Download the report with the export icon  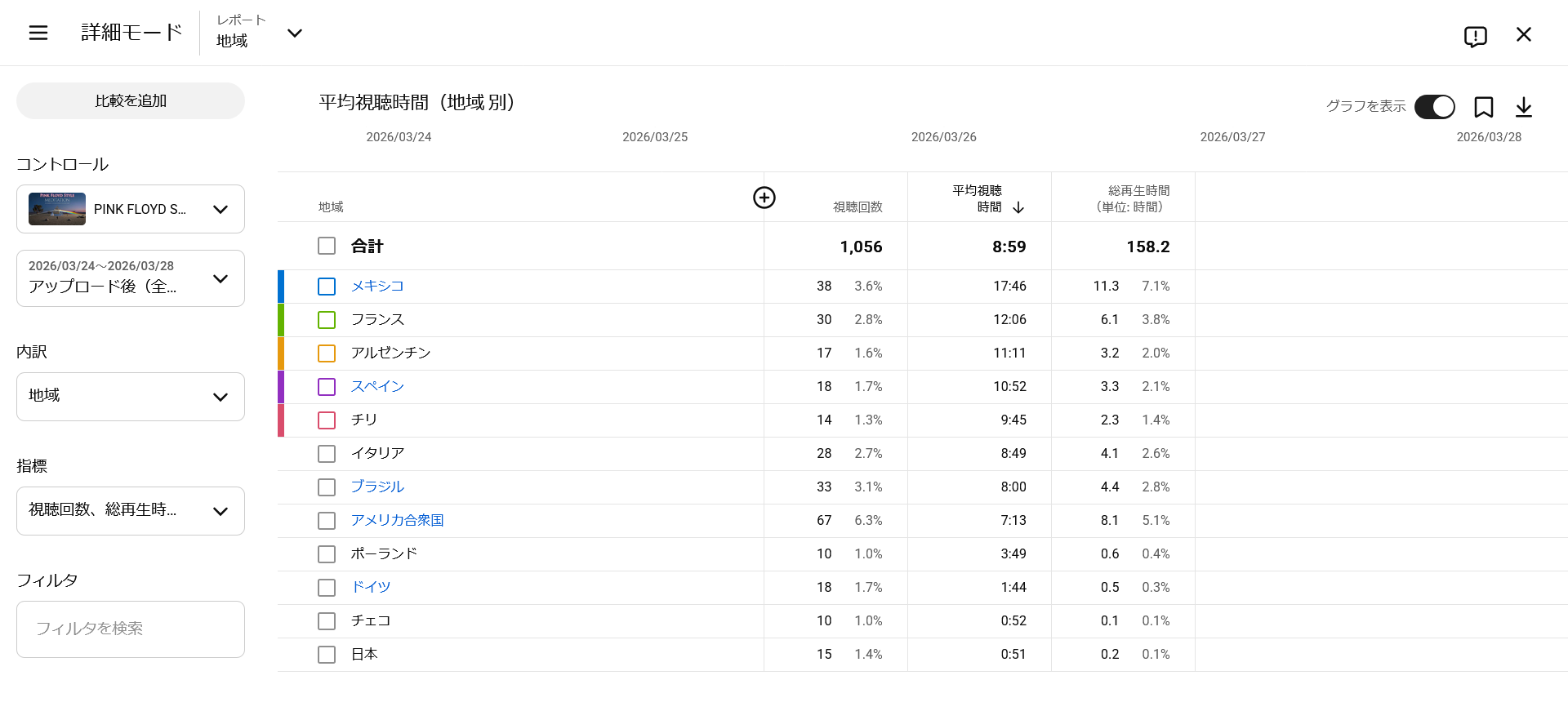1523,107
